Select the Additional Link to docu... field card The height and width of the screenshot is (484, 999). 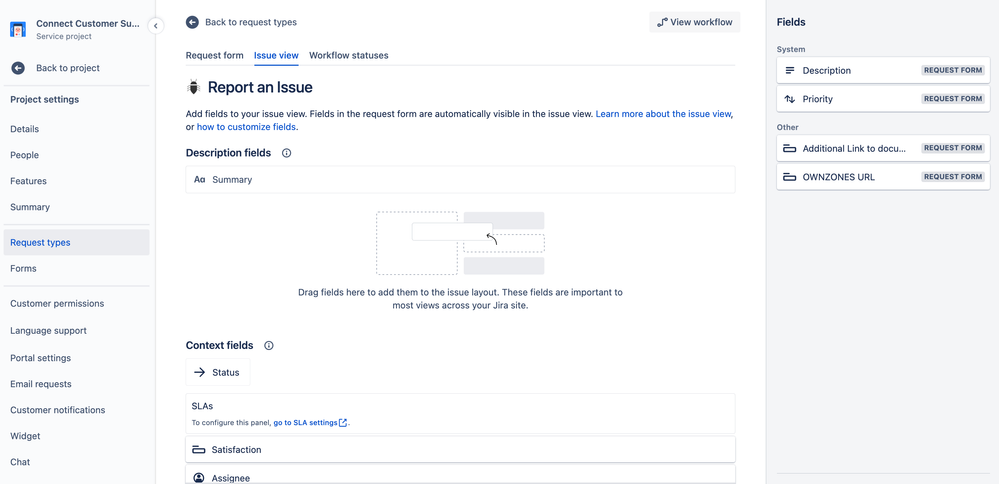click(x=883, y=148)
